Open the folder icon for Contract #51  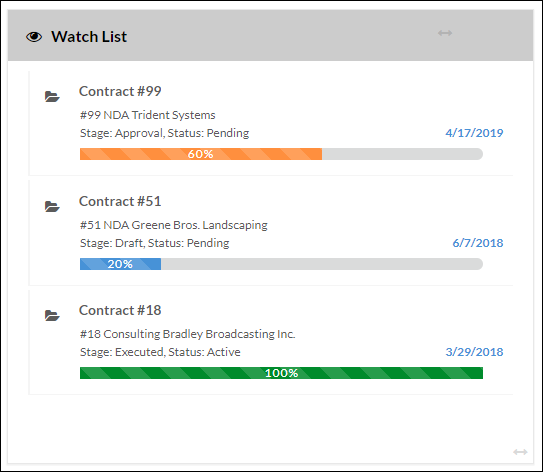[x=52, y=206]
